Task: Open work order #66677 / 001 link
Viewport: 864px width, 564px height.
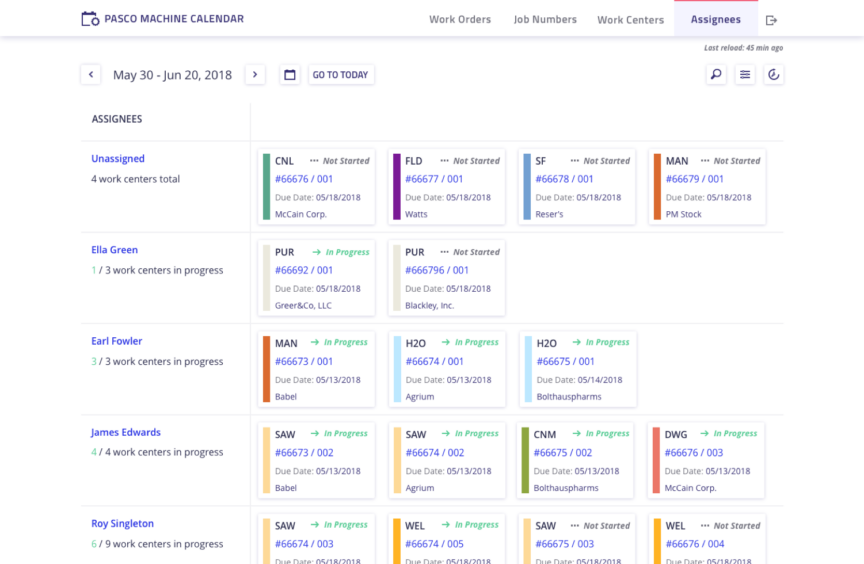Action: (434, 179)
